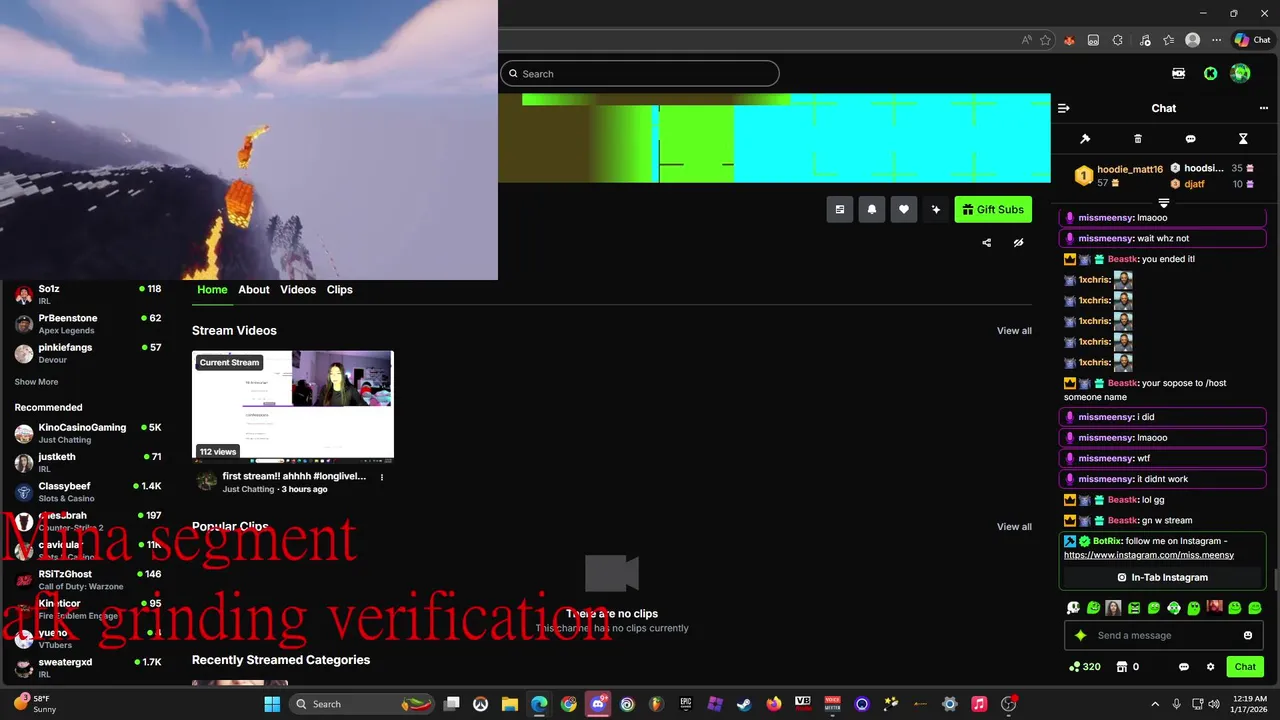This screenshot has width=1280, height=720.
Task: Select the skull emote in quick emotes row
Action: 1073,607
